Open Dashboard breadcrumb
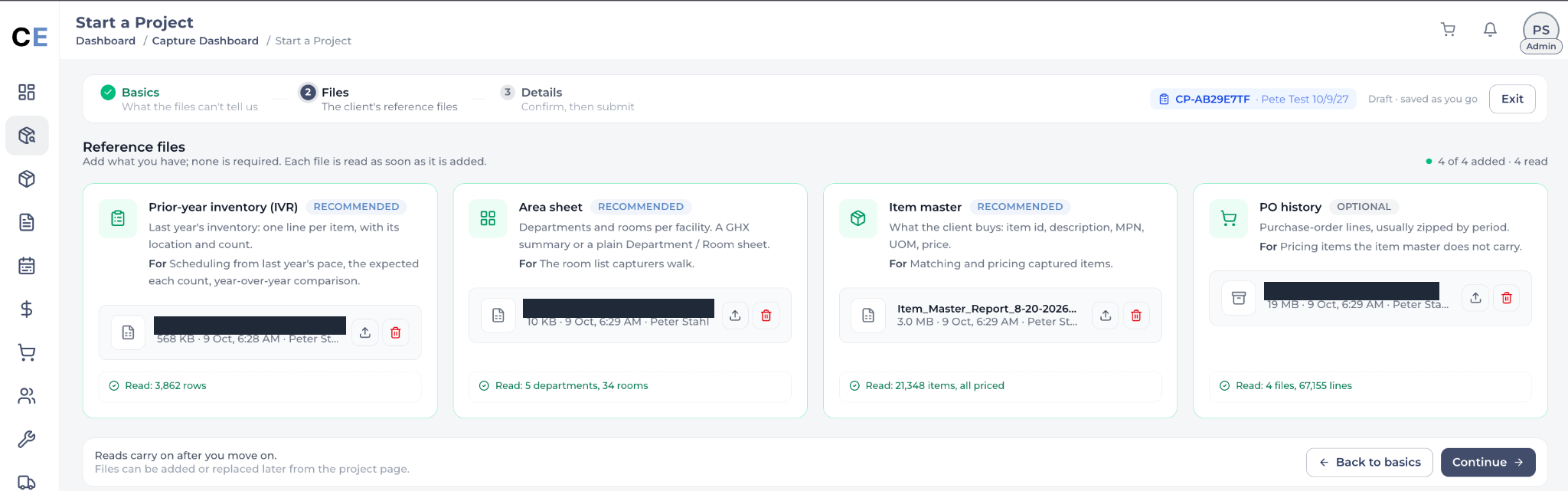The width and height of the screenshot is (1568, 491). pos(106,41)
